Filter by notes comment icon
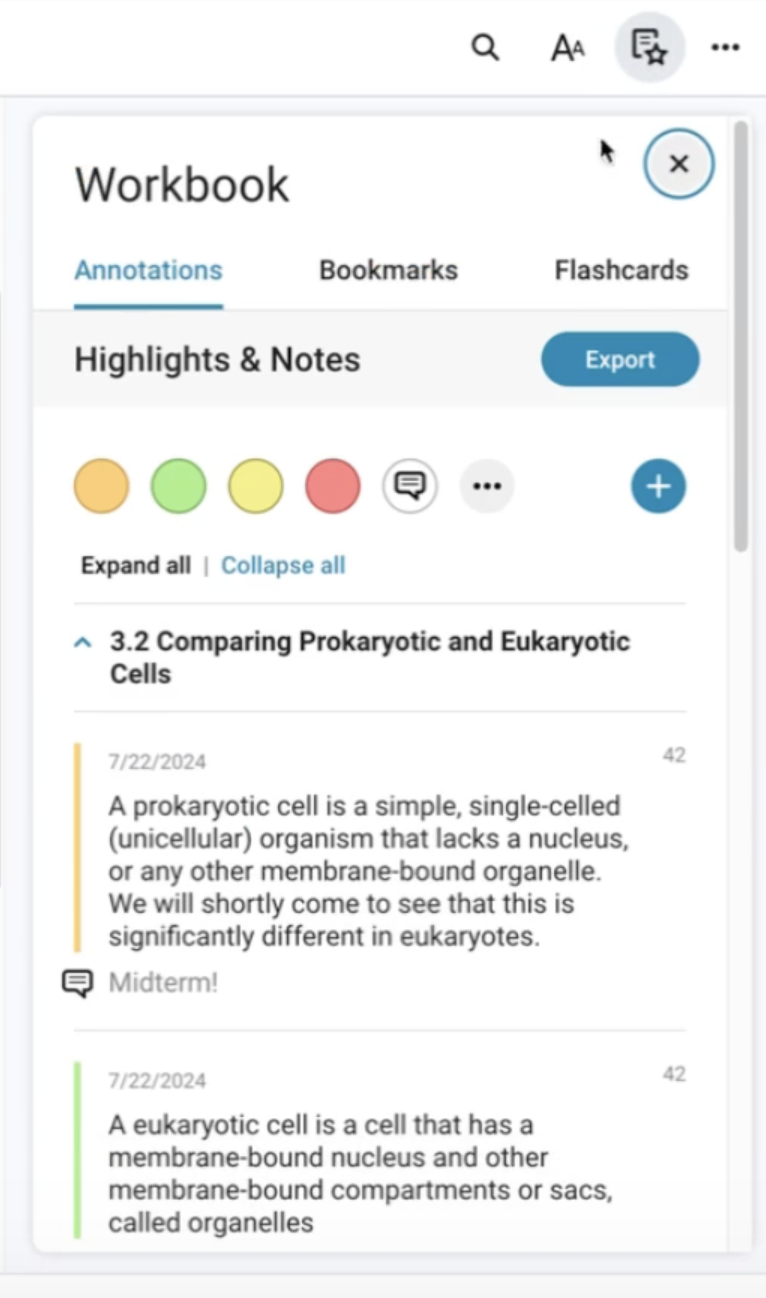Image resolution: width=766 pixels, height=1298 pixels. [410, 486]
